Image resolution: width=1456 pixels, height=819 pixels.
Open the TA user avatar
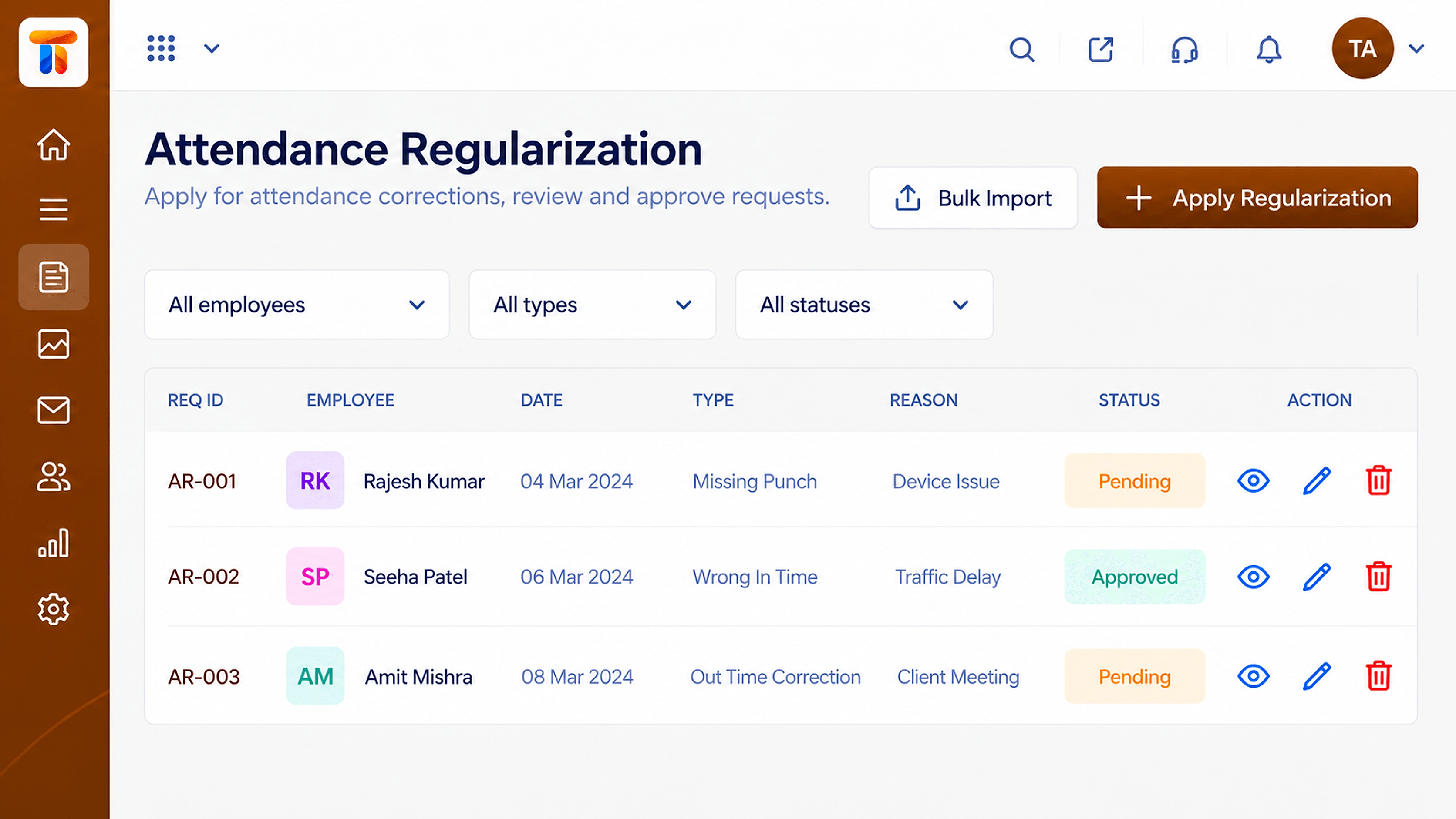click(1362, 49)
